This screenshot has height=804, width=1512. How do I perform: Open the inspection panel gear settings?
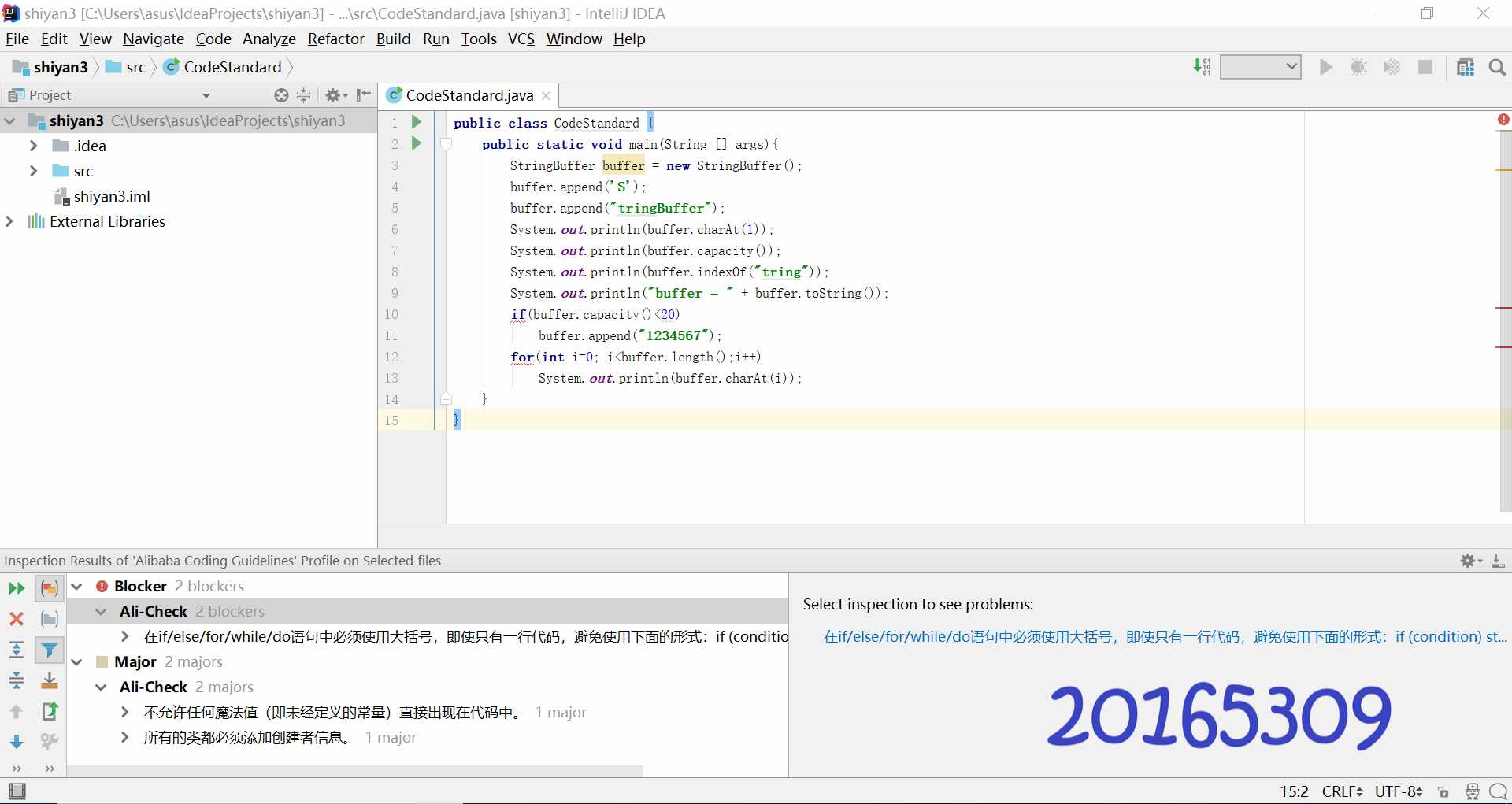1470,561
